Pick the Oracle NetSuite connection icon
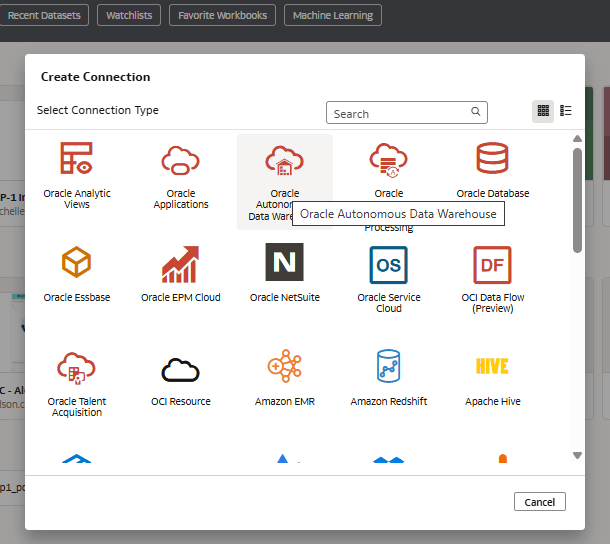The height and width of the screenshot is (544, 610). (284, 262)
